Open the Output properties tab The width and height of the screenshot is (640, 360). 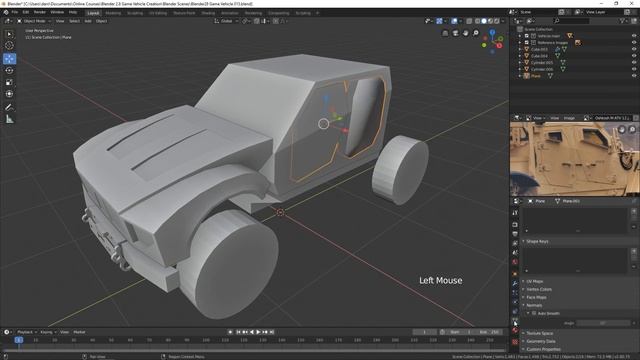pos(515,234)
